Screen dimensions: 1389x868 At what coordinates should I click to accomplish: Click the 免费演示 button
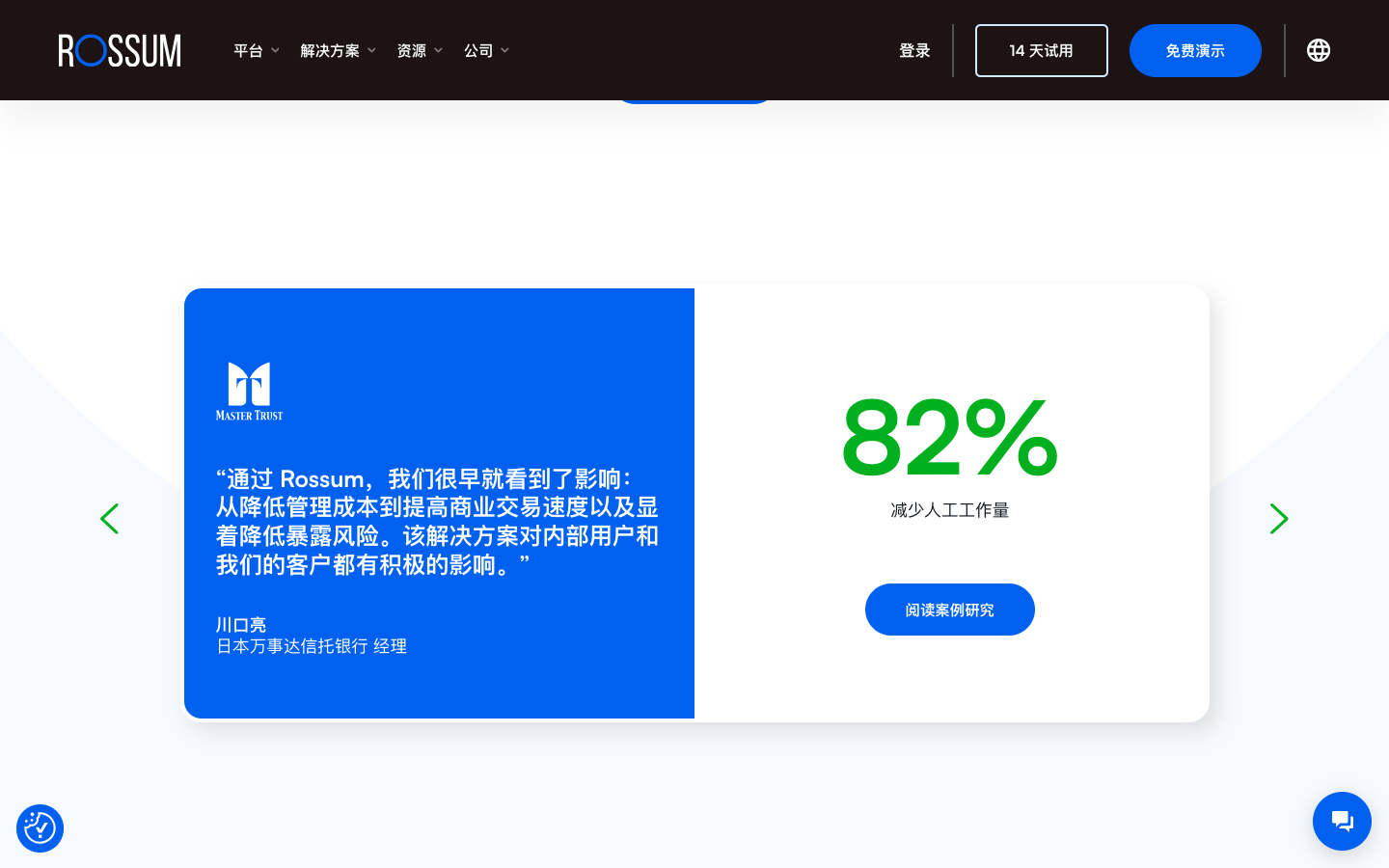click(x=1195, y=50)
